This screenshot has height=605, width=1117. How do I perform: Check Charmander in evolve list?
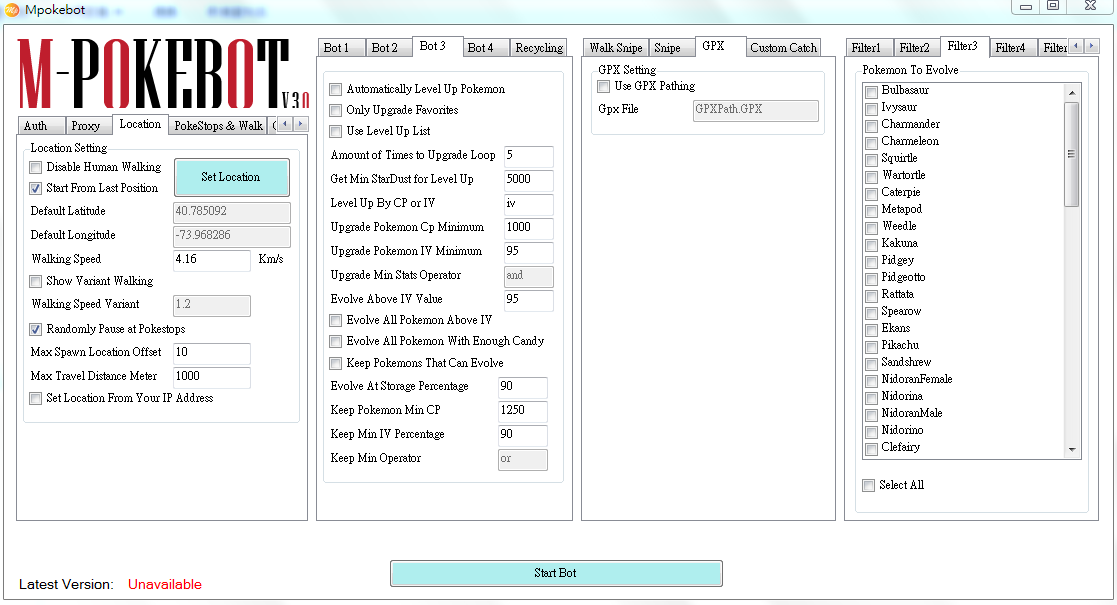coord(871,126)
